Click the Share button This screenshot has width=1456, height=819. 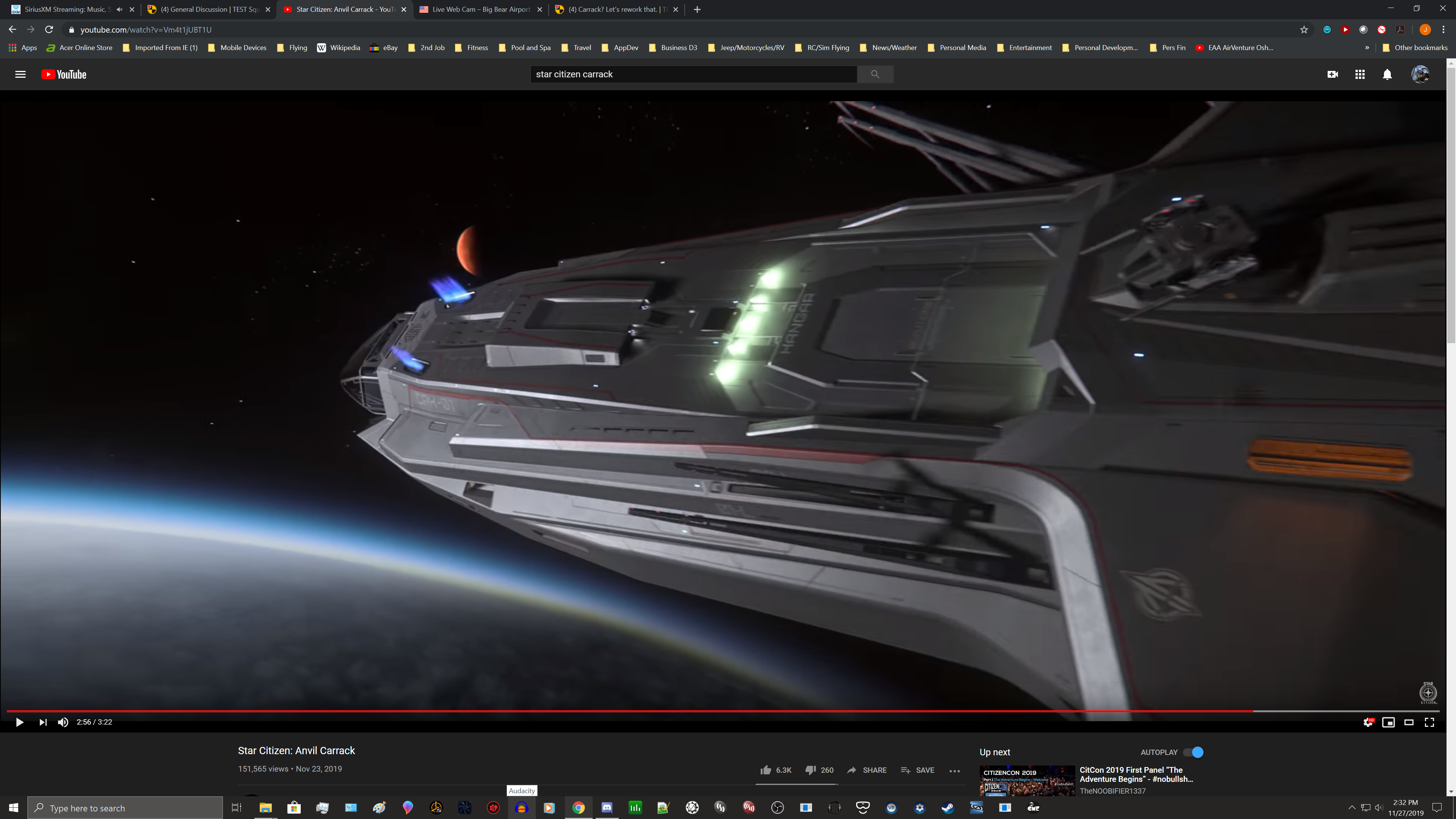[x=866, y=770]
